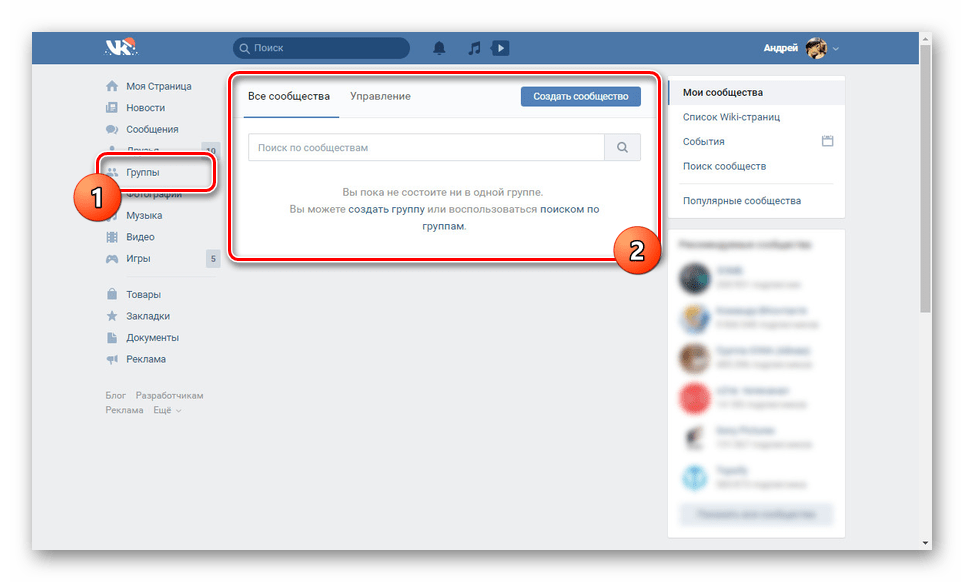Click the megaphone icon beside Реклама
The image size is (964, 582).
pos(111,359)
